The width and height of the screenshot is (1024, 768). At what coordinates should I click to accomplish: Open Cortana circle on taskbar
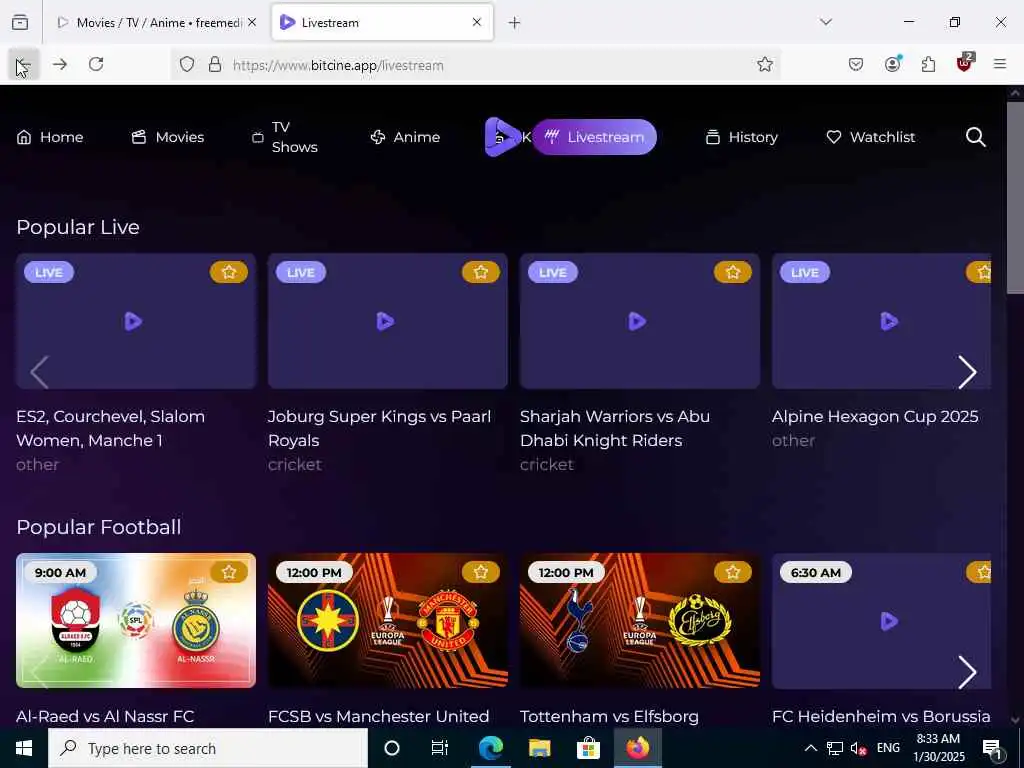[x=392, y=748]
